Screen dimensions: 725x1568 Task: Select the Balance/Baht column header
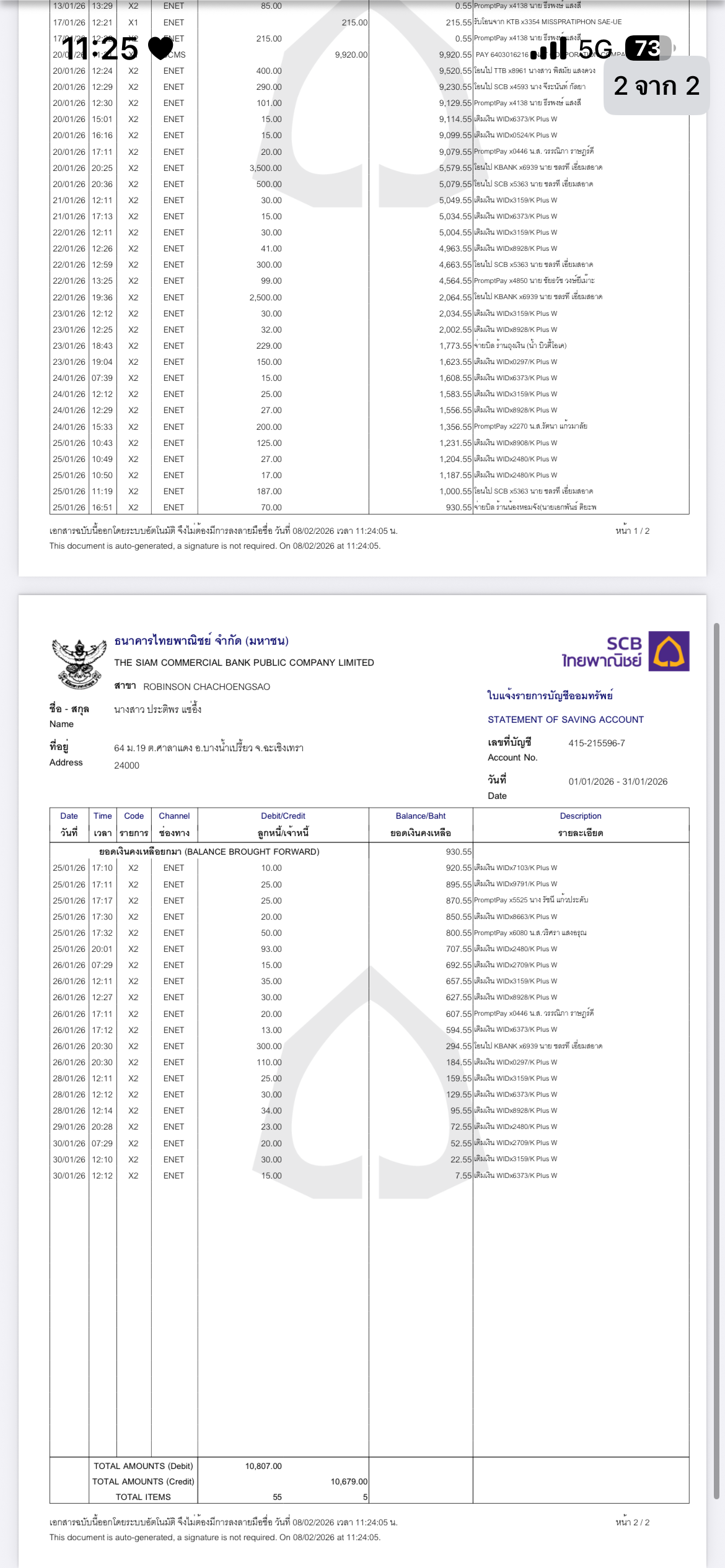click(x=421, y=824)
